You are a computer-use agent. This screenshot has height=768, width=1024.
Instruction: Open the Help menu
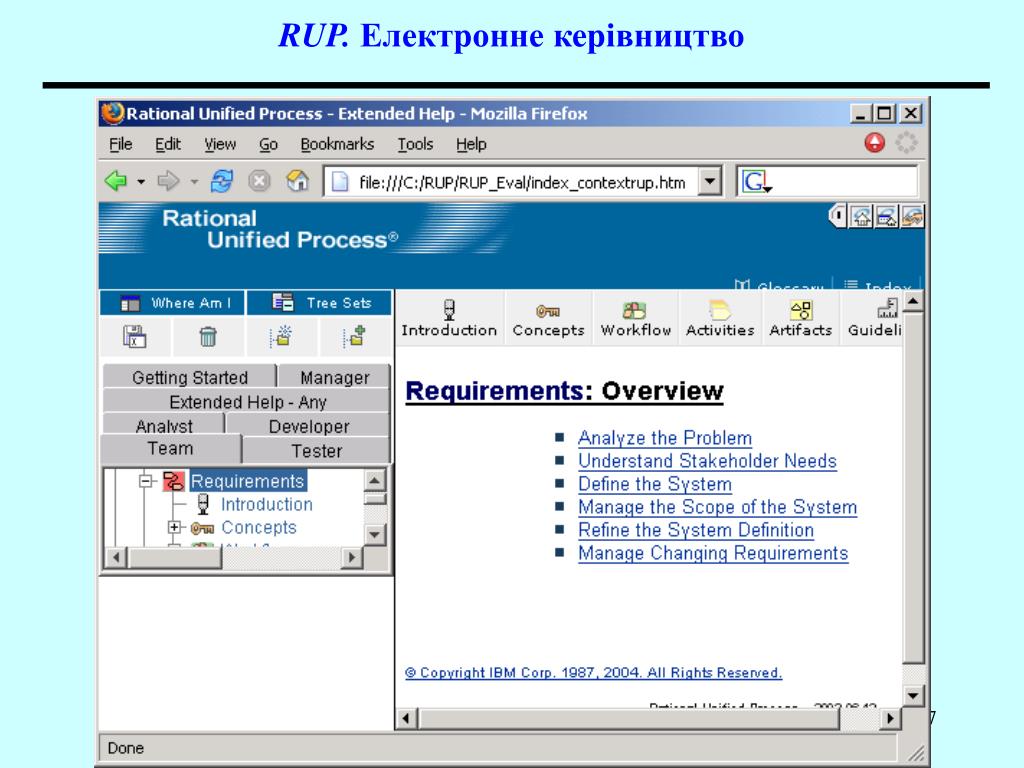[471, 144]
